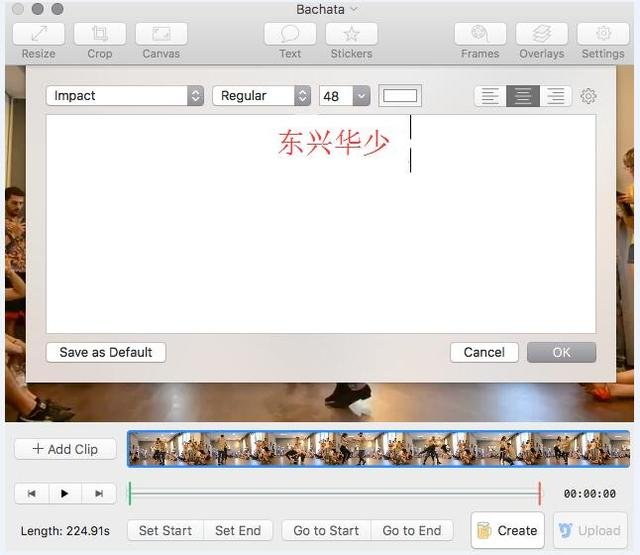Viewport: 640px width, 555px height.
Task: Select the video clip filmstrip
Action: tap(378, 448)
